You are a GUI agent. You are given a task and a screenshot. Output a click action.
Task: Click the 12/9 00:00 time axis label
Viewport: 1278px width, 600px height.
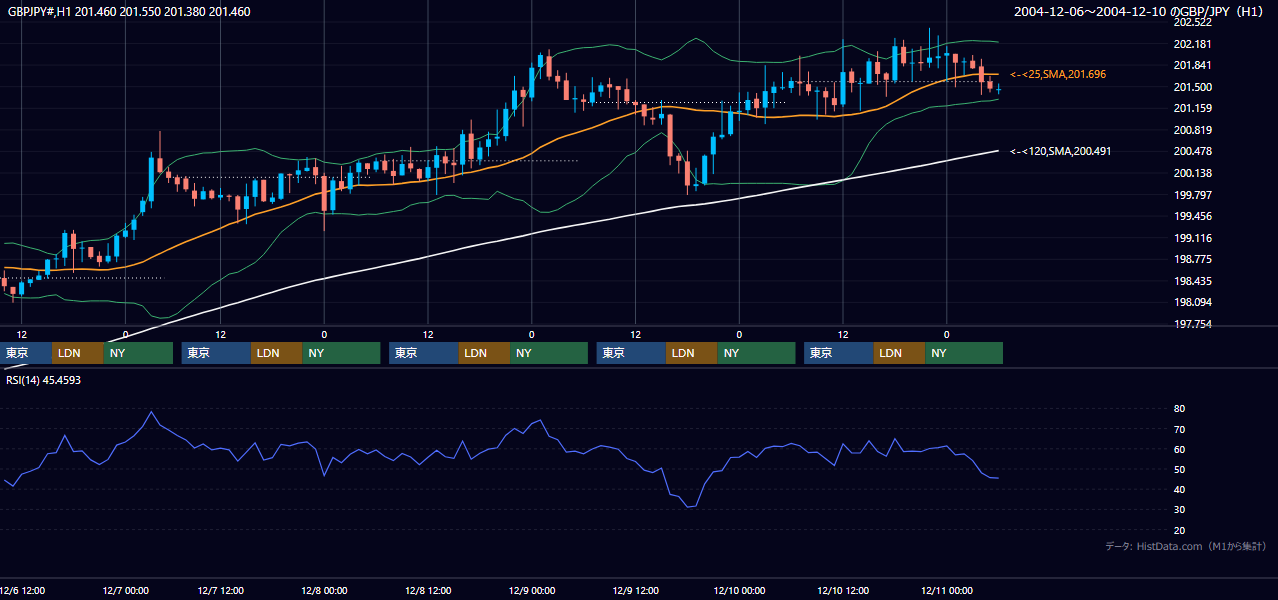pos(532,590)
